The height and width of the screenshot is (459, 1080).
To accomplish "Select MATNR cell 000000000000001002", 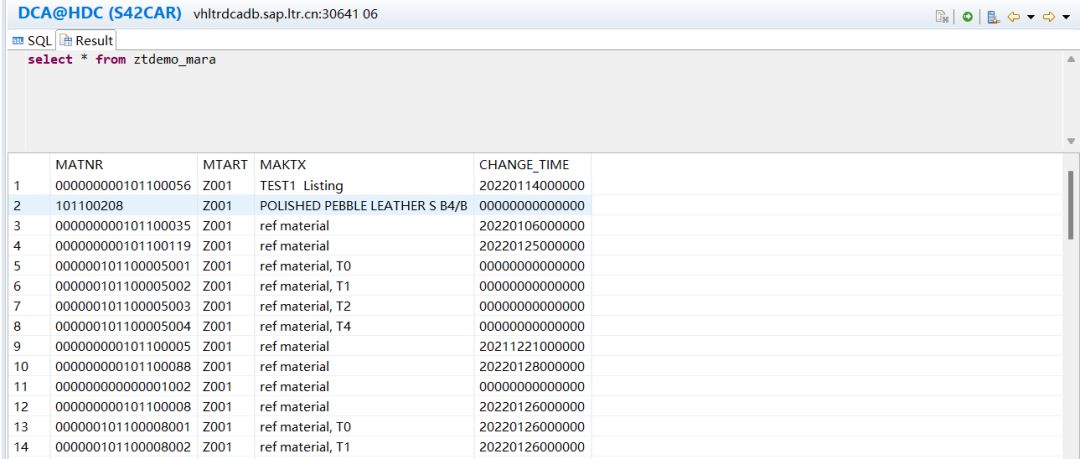I will point(124,386).
